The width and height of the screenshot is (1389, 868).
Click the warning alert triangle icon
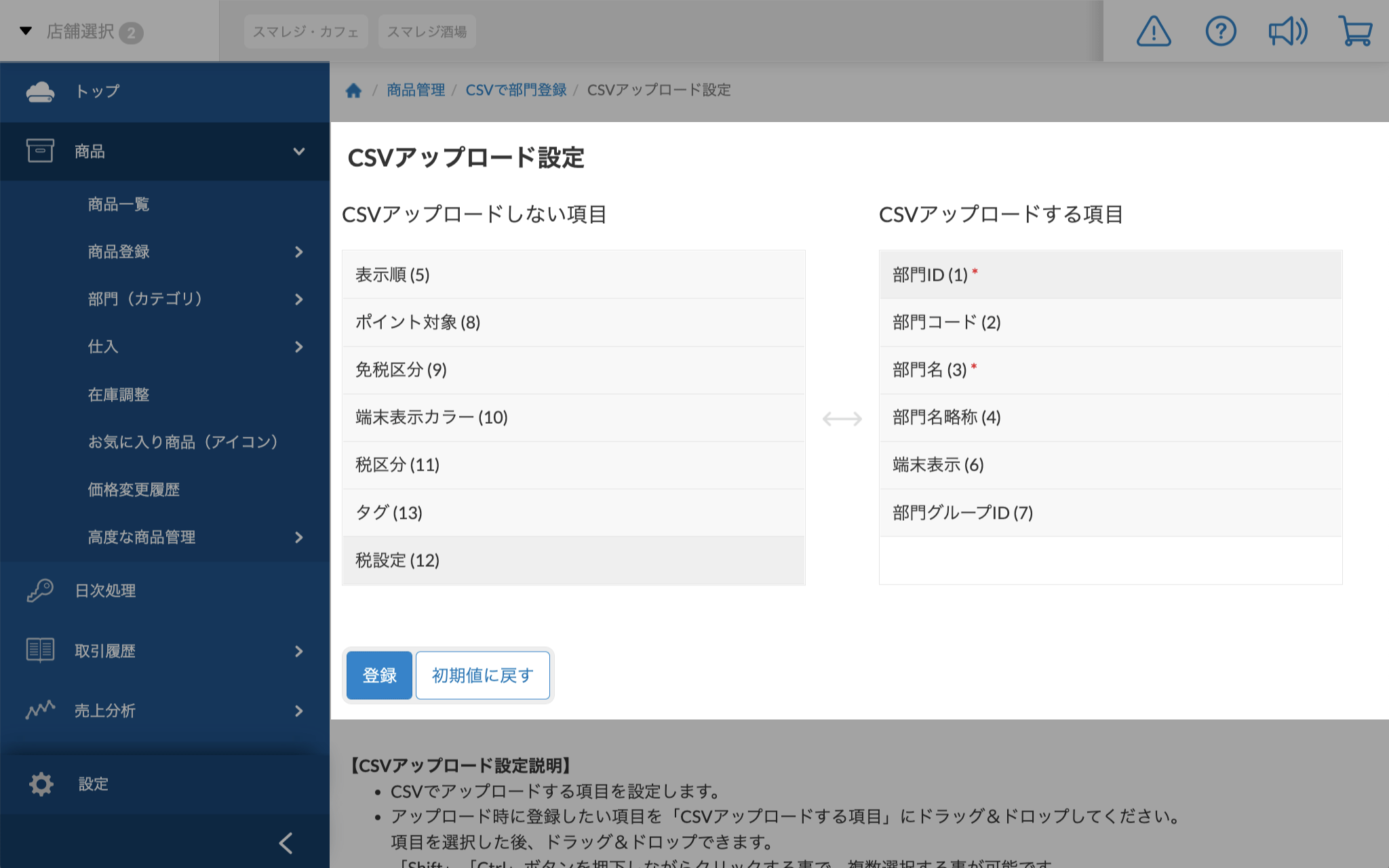[1154, 31]
